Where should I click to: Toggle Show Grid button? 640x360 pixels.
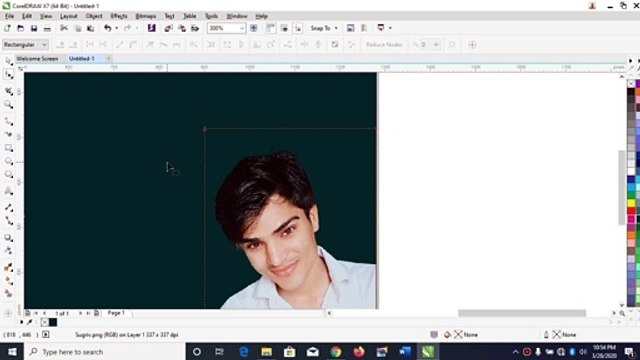tap(284, 28)
